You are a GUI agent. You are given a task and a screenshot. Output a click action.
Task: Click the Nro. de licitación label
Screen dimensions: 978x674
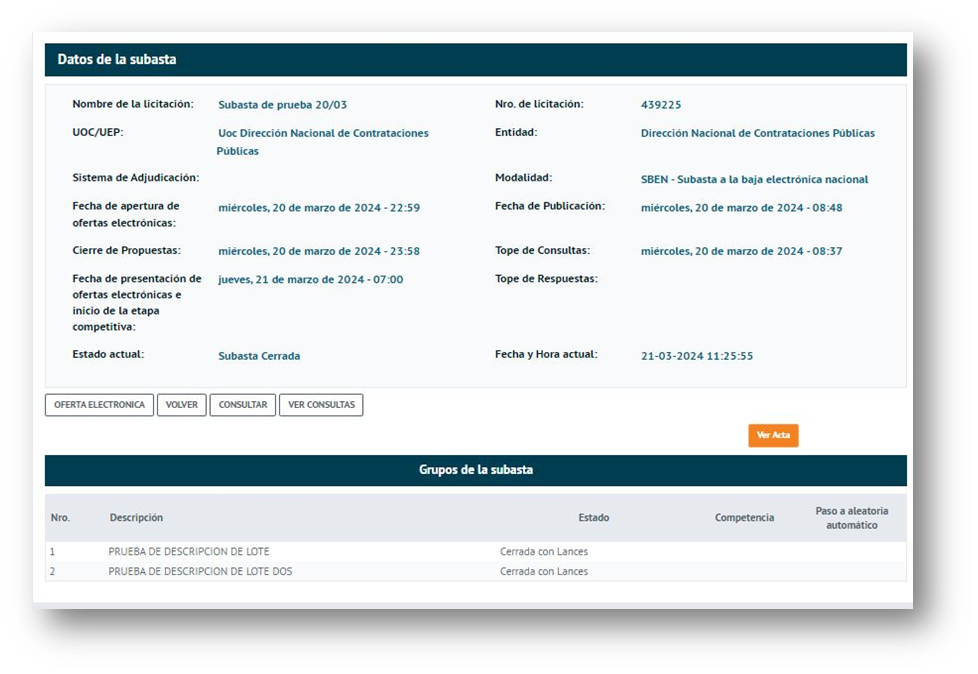[540, 104]
